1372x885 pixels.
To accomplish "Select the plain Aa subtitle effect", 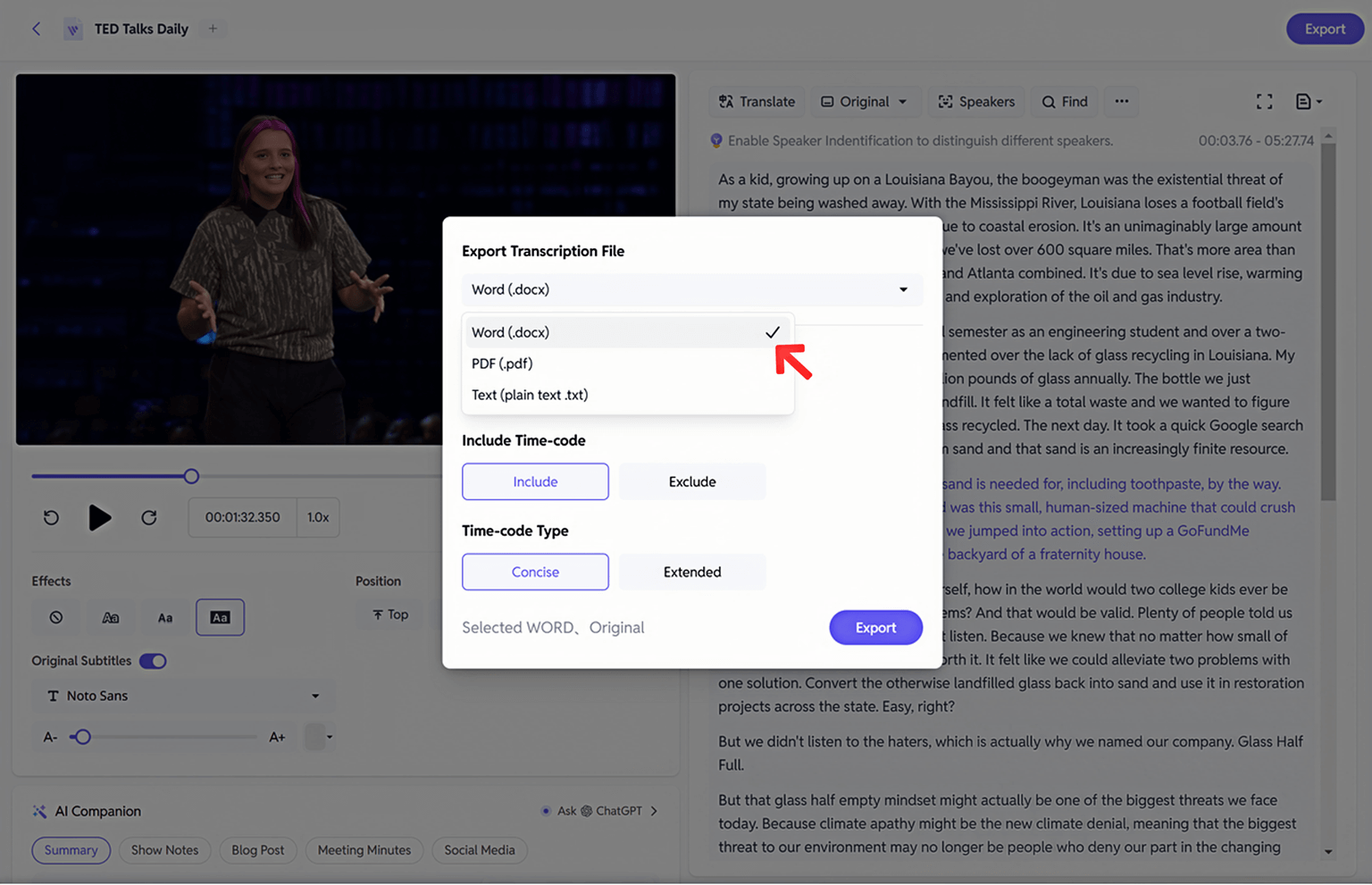I will (165, 617).
